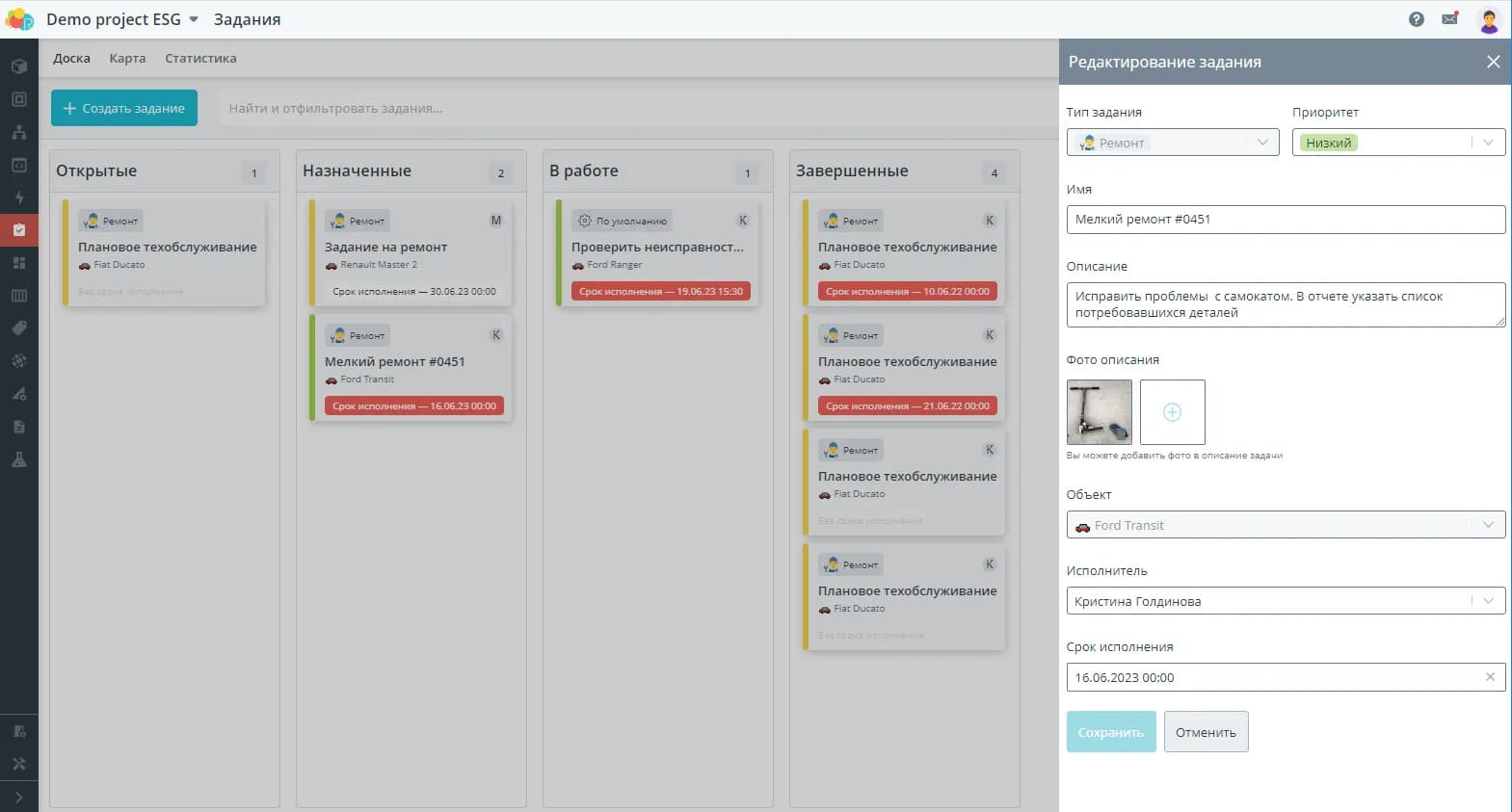Open the mail notifications envelope icon

click(1449, 19)
